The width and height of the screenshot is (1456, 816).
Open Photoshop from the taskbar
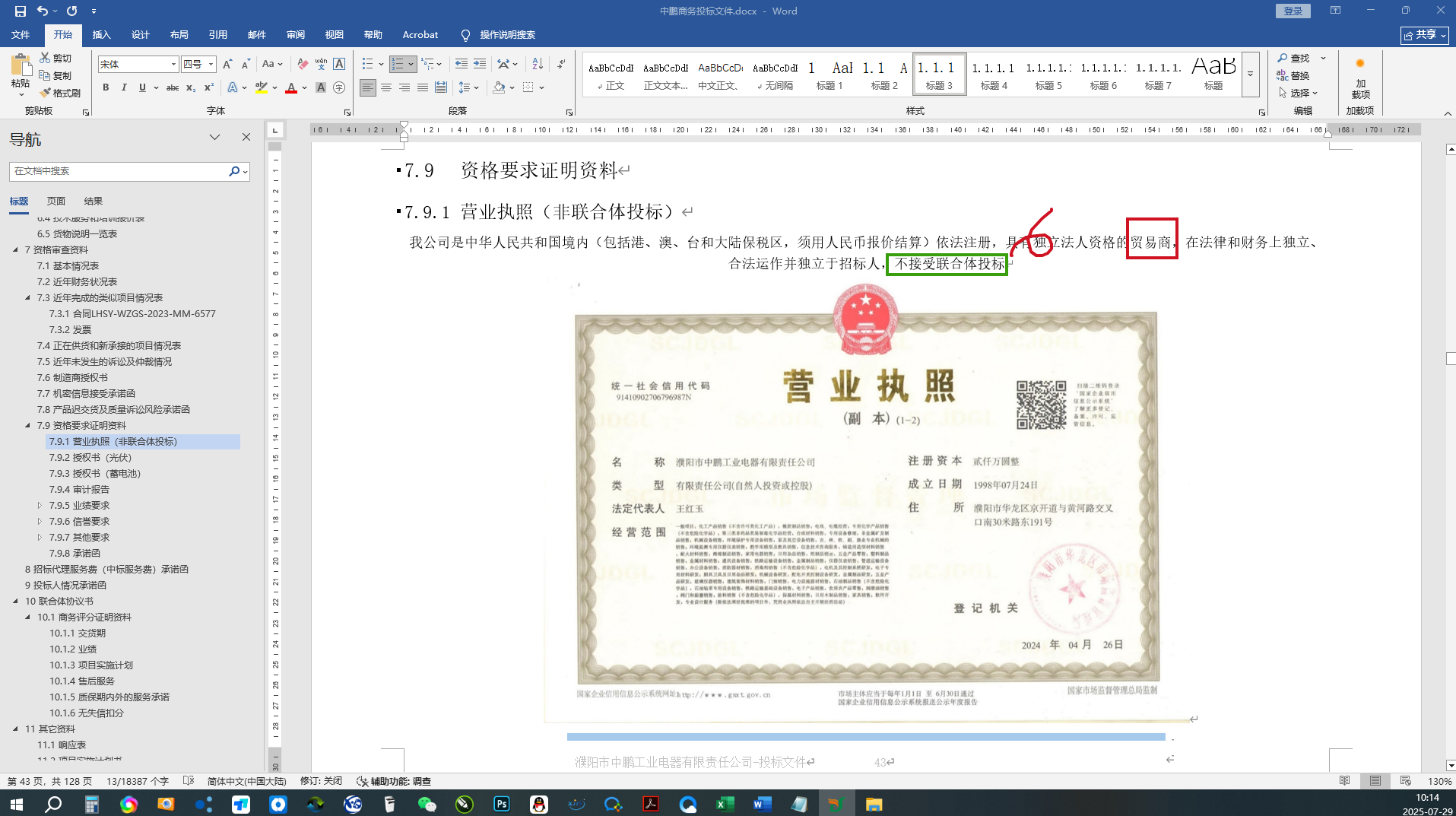coord(502,804)
